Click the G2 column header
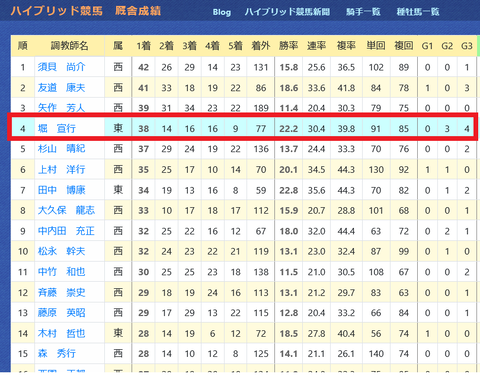480x380 pixels. (x=447, y=46)
